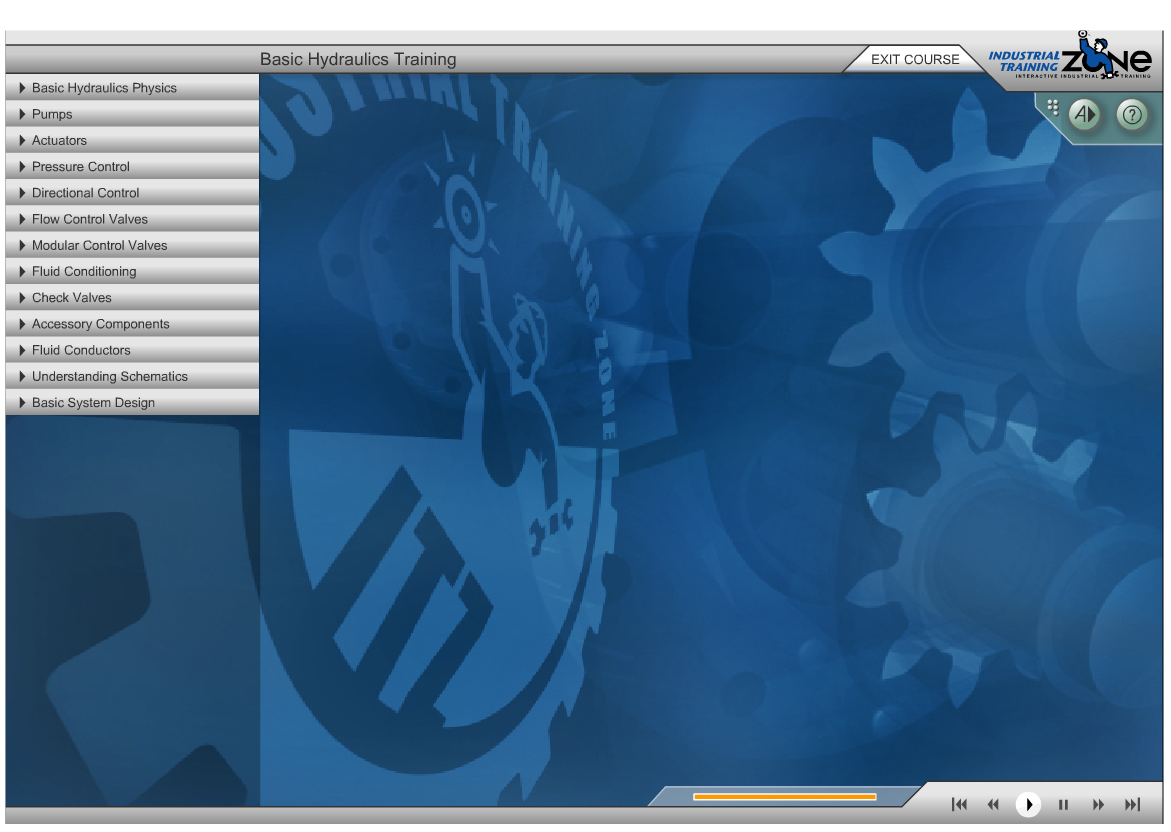Expand the Basic Hydraulics Physics arrow

coord(22,87)
